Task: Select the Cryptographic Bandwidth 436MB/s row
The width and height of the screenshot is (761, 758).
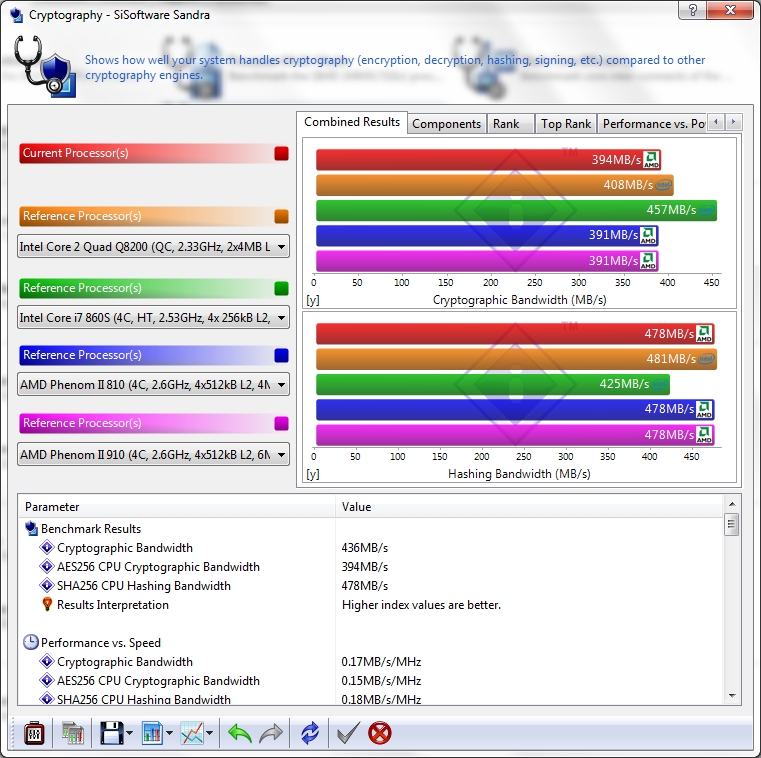Action: tap(371, 547)
